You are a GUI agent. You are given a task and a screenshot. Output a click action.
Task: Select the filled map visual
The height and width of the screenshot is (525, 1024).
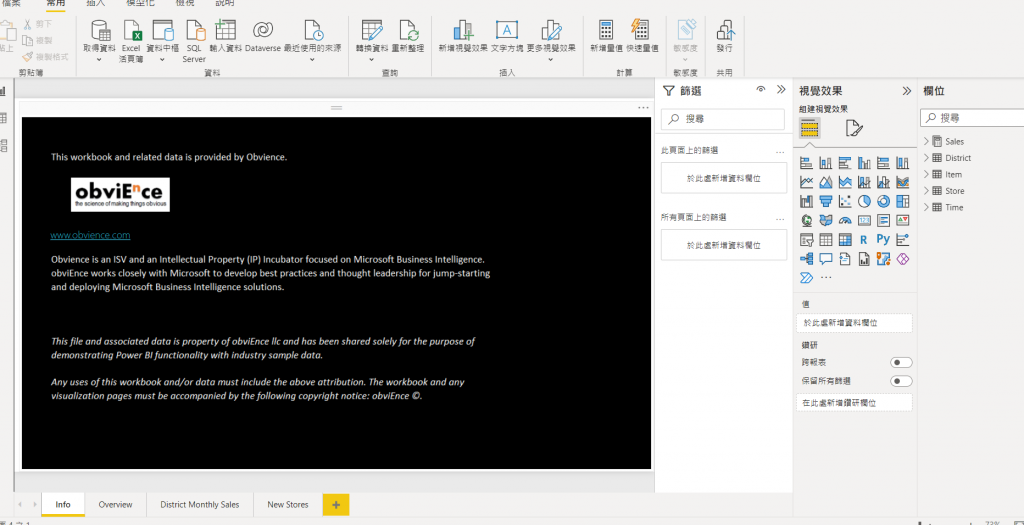[x=825, y=221]
